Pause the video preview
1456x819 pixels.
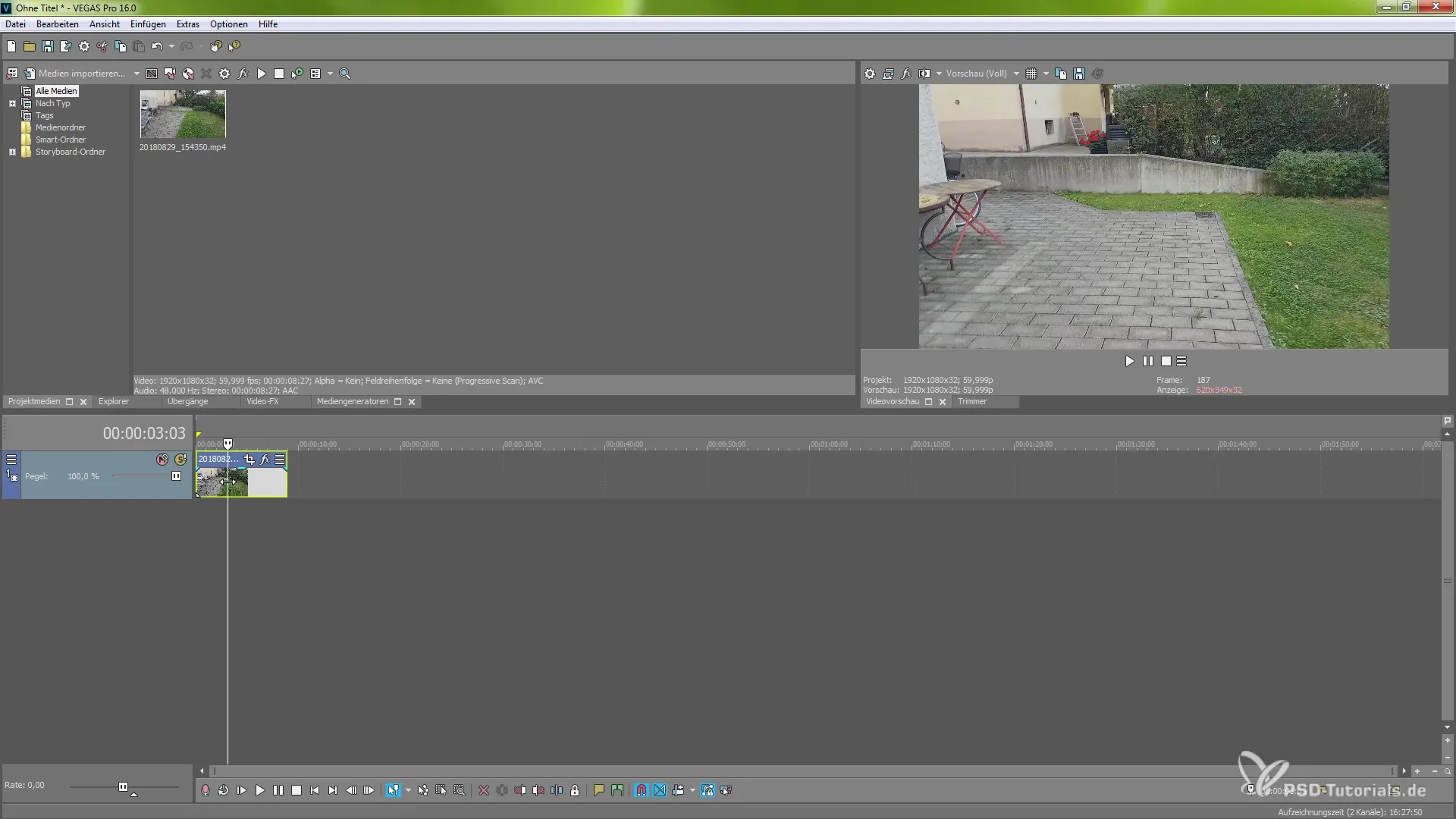point(1148,362)
